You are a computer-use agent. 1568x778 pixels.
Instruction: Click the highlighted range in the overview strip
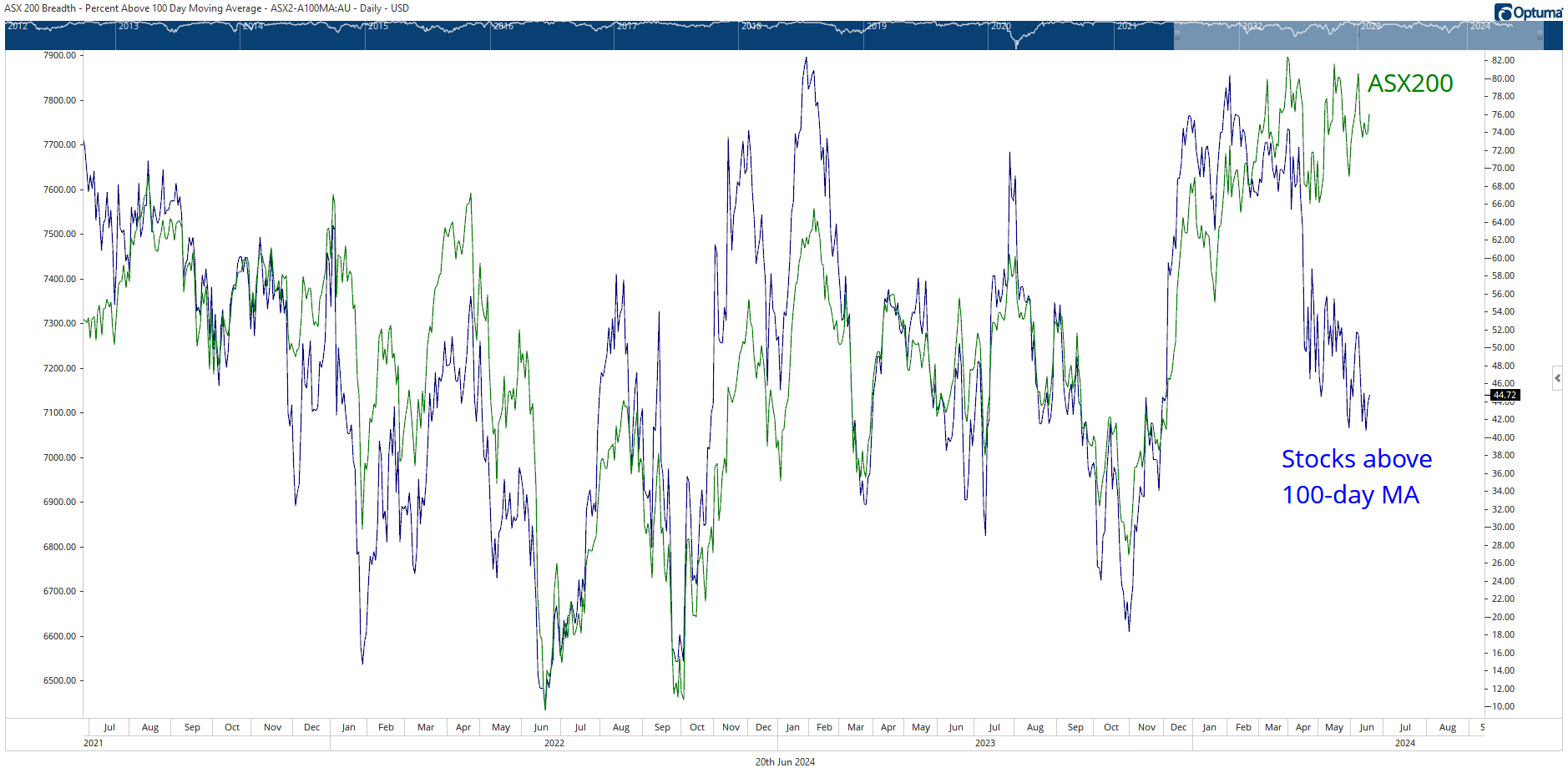1358,37
